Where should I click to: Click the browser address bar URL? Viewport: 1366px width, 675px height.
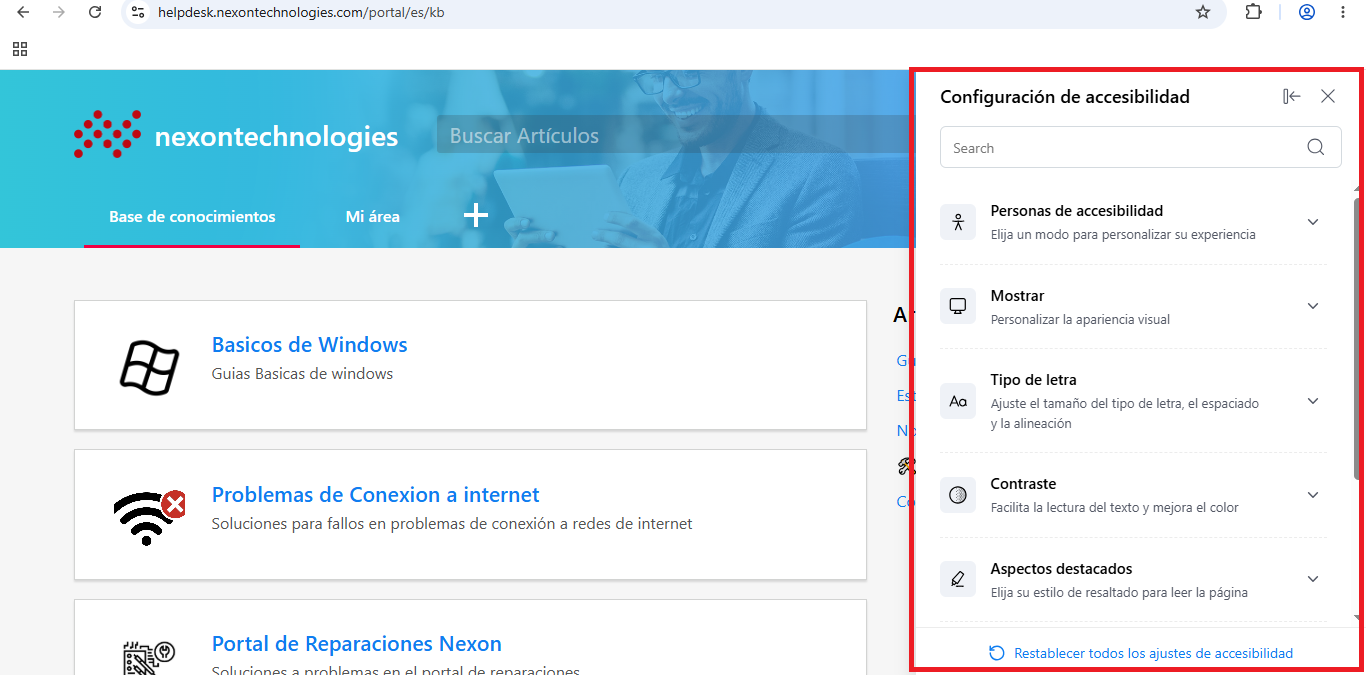(301, 12)
